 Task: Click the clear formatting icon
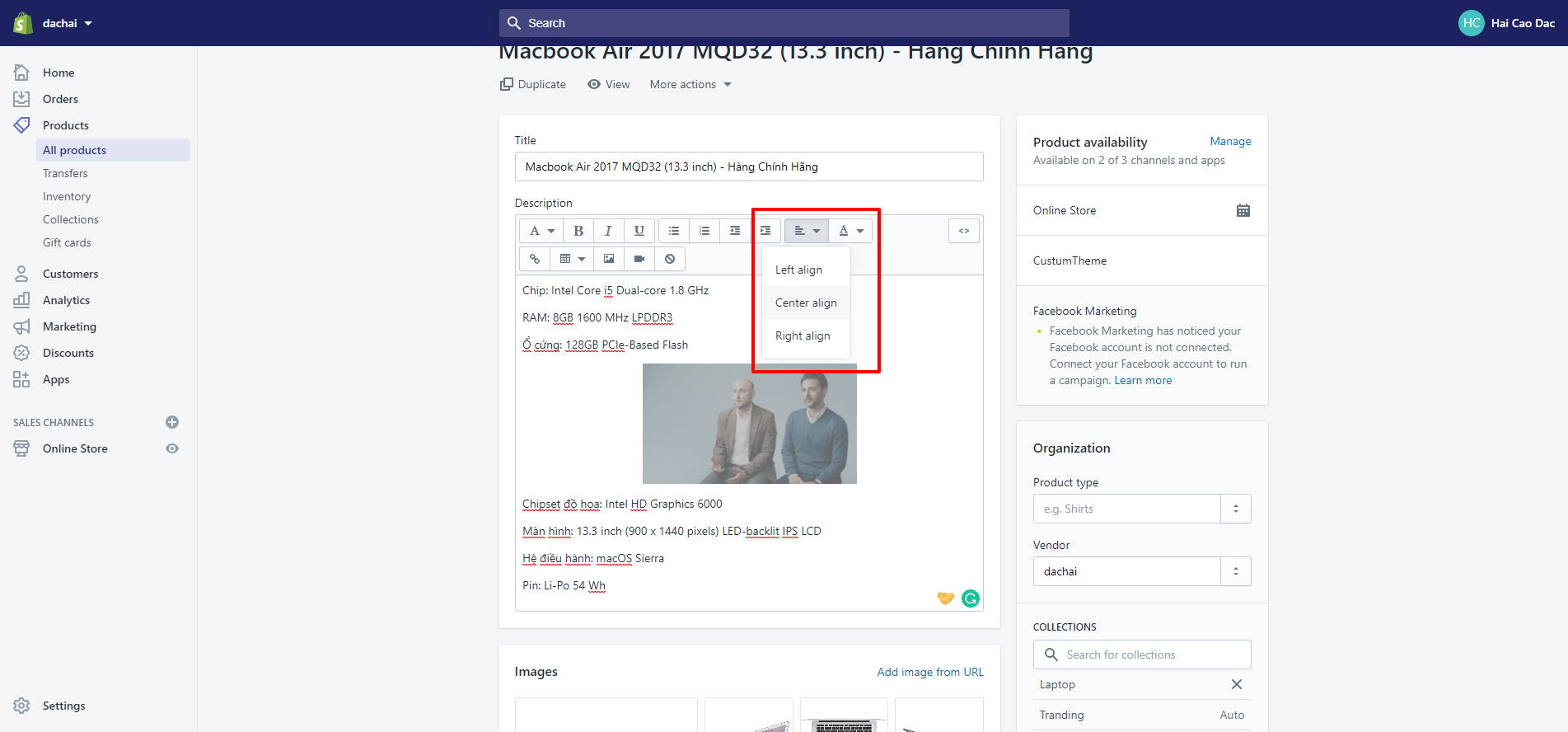point(670,259)
